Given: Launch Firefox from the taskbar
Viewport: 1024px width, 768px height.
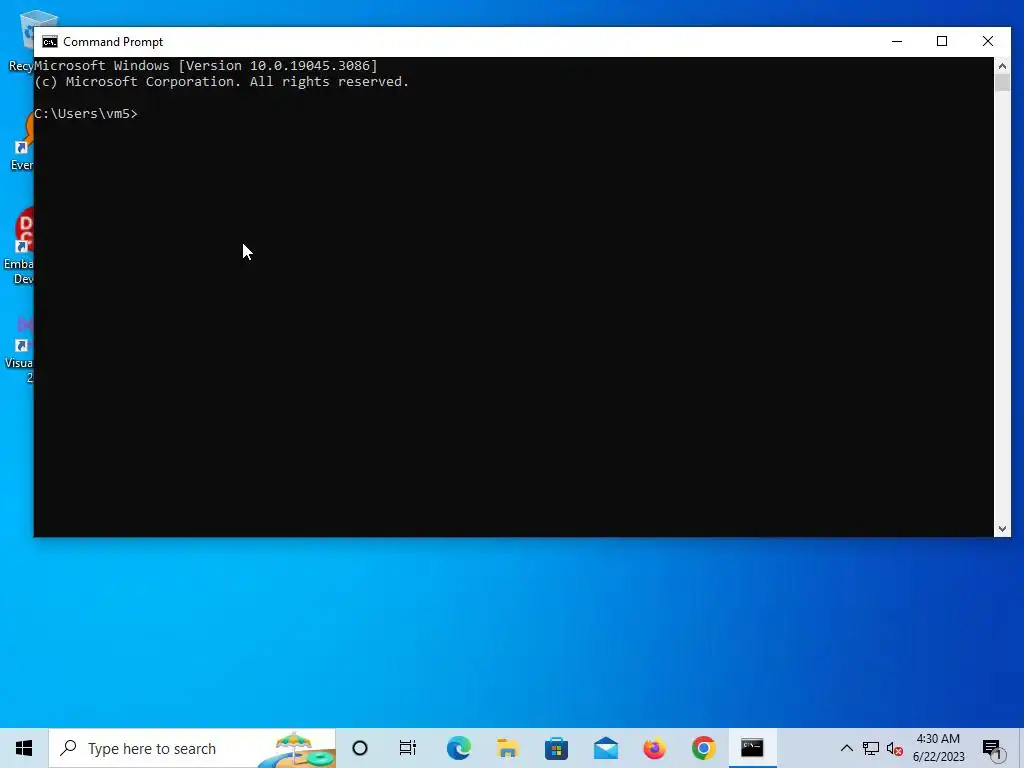Looking at the screenshot, I should 654,748.
